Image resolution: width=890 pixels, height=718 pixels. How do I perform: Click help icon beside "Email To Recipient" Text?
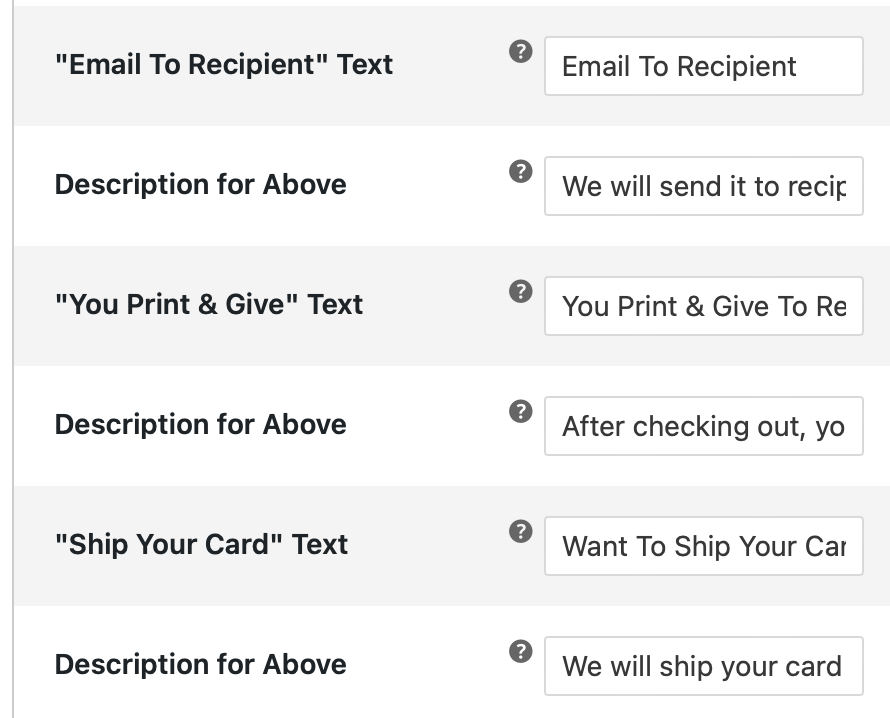click(520, 52)
